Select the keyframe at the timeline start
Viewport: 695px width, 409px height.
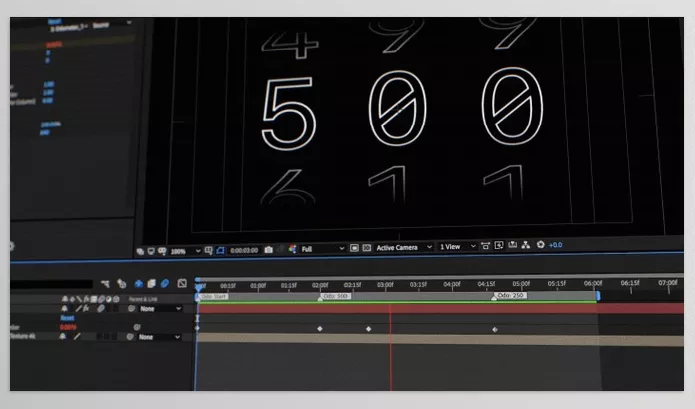click(x=197, y=328)
